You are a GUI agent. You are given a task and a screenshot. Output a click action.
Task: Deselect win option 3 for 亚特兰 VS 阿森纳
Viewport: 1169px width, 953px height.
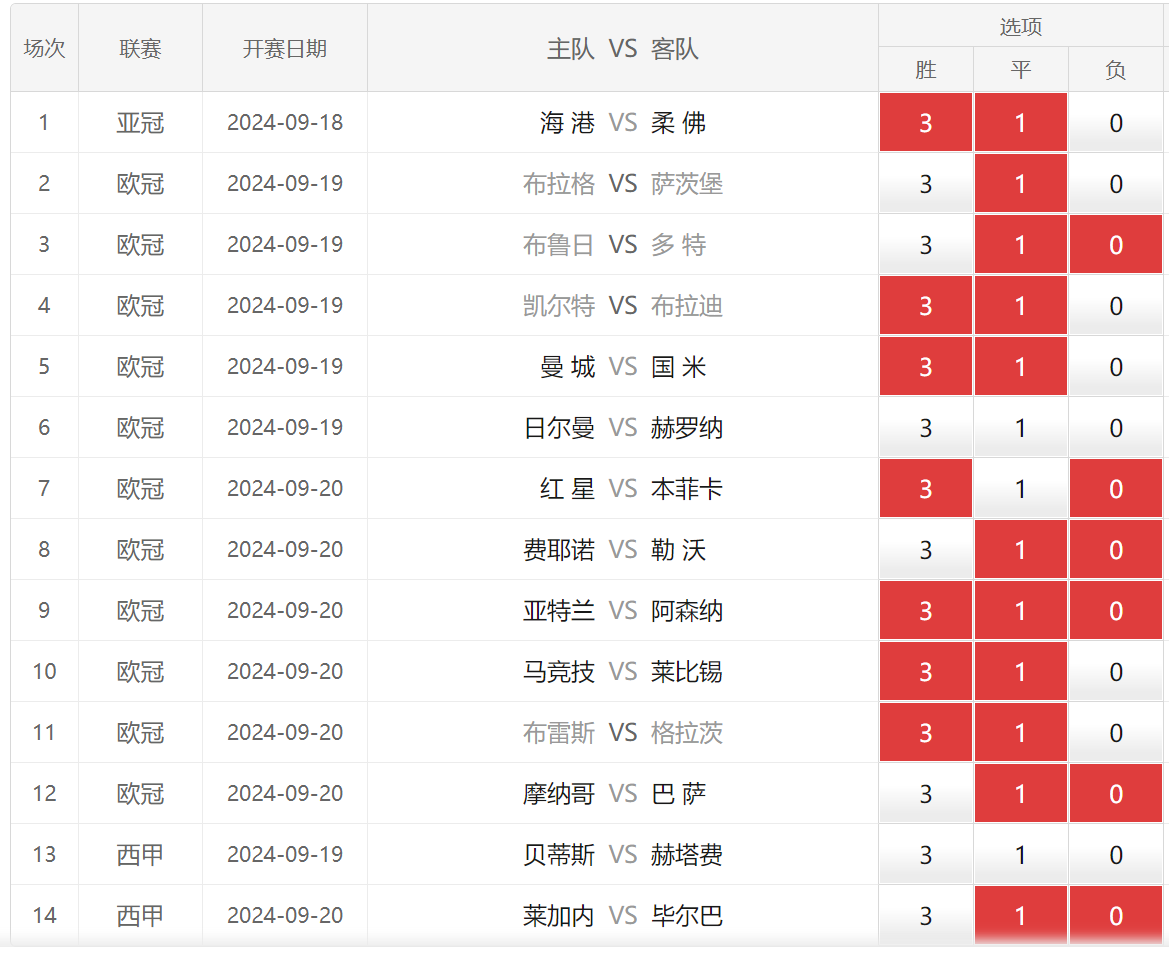(x=925, y=611)
